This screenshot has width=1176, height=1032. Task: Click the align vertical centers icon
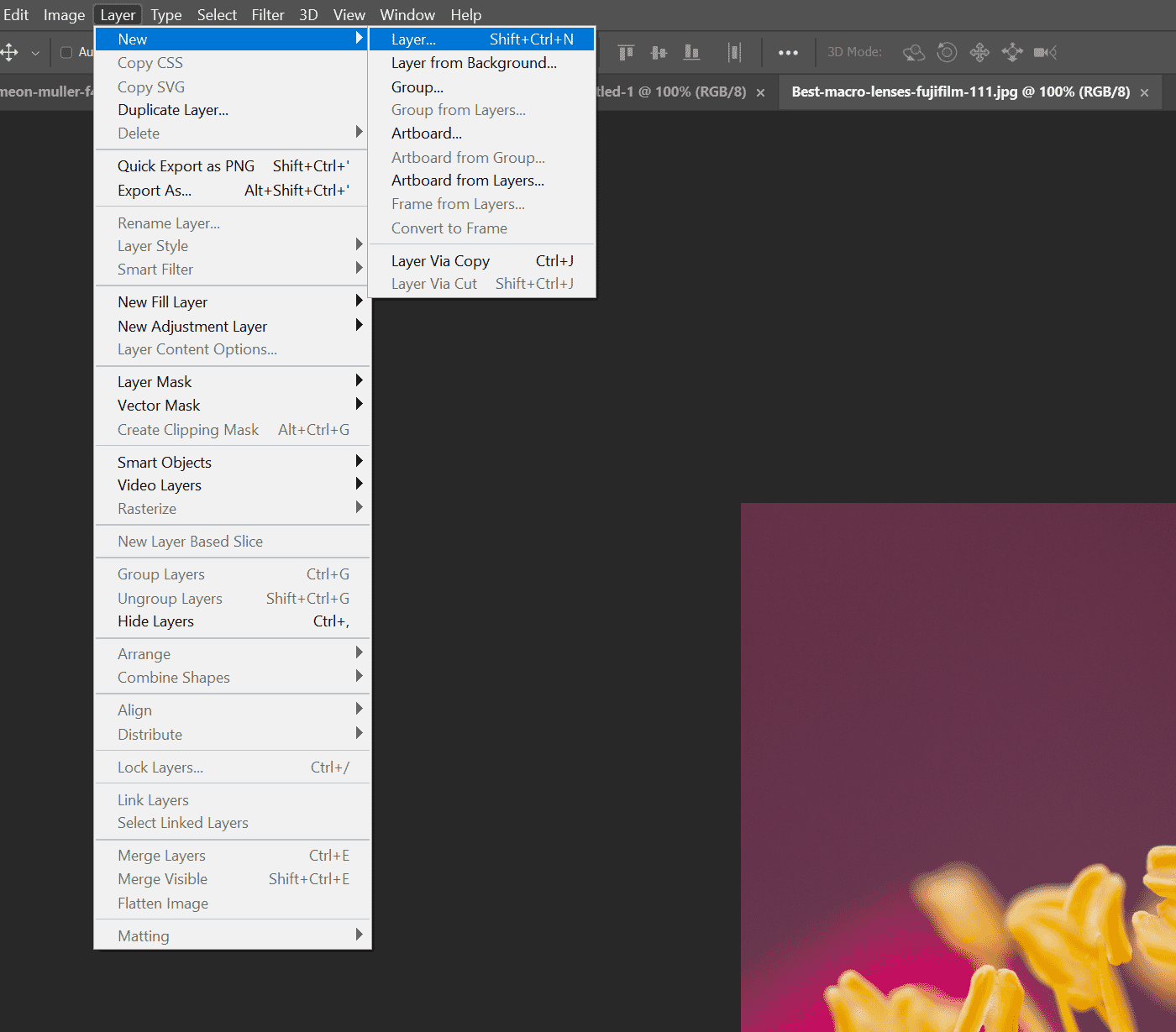tap(659, 52)
